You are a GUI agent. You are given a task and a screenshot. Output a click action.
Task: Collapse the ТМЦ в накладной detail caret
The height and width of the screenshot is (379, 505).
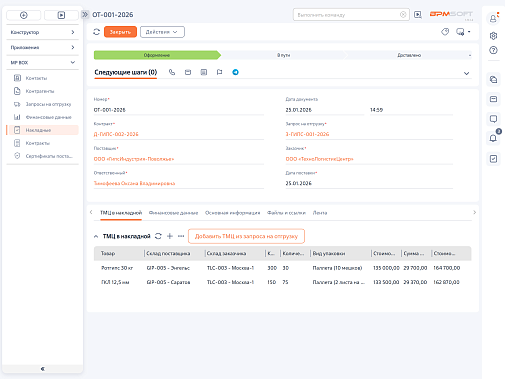coord(96,236)
